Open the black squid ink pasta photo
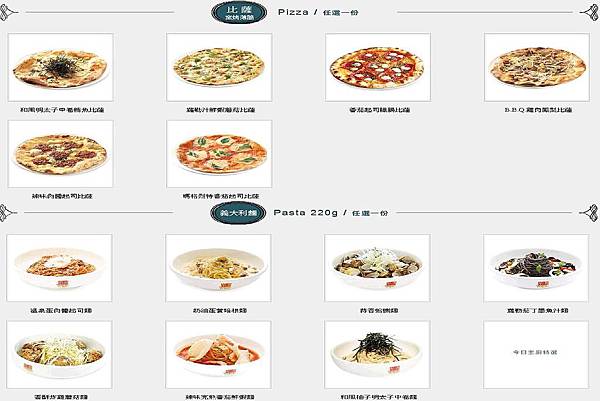 pos(536,268)
